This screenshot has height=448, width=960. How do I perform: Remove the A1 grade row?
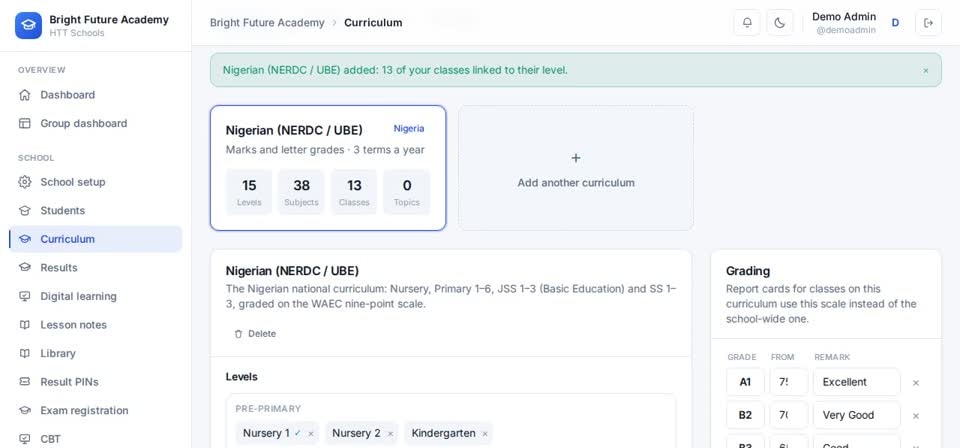(916, 383)
